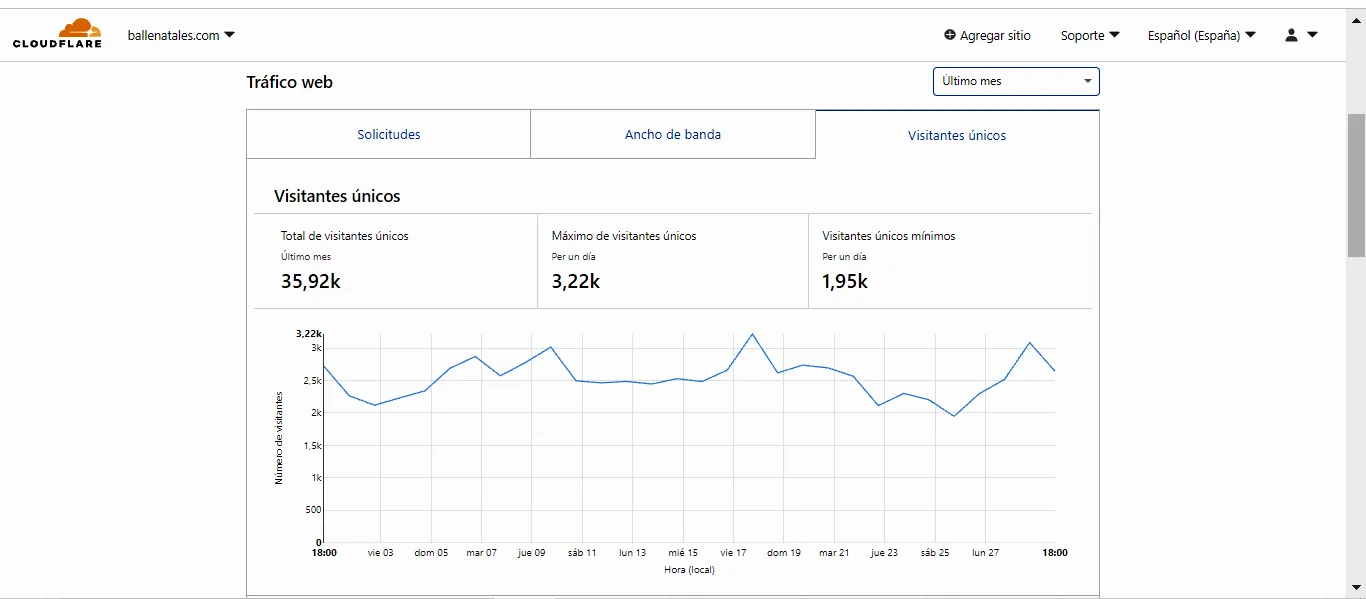Click the scrollbar down arrow

pyautogui.click(x=1356, y=587)
